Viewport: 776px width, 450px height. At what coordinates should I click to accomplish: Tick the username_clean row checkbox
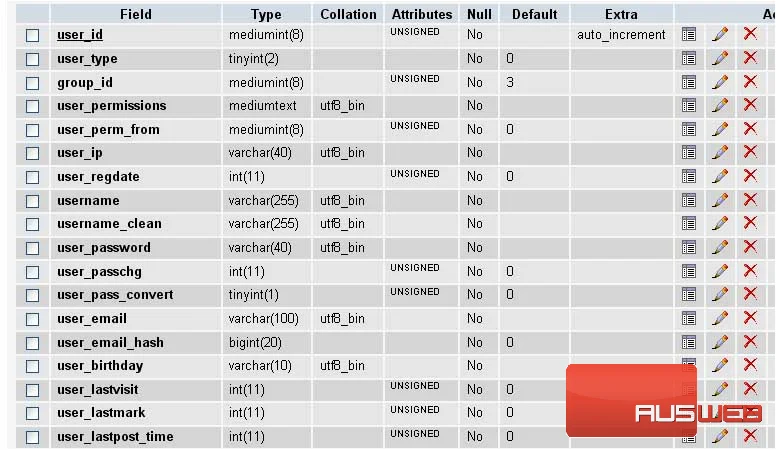[x=33, y=224]
